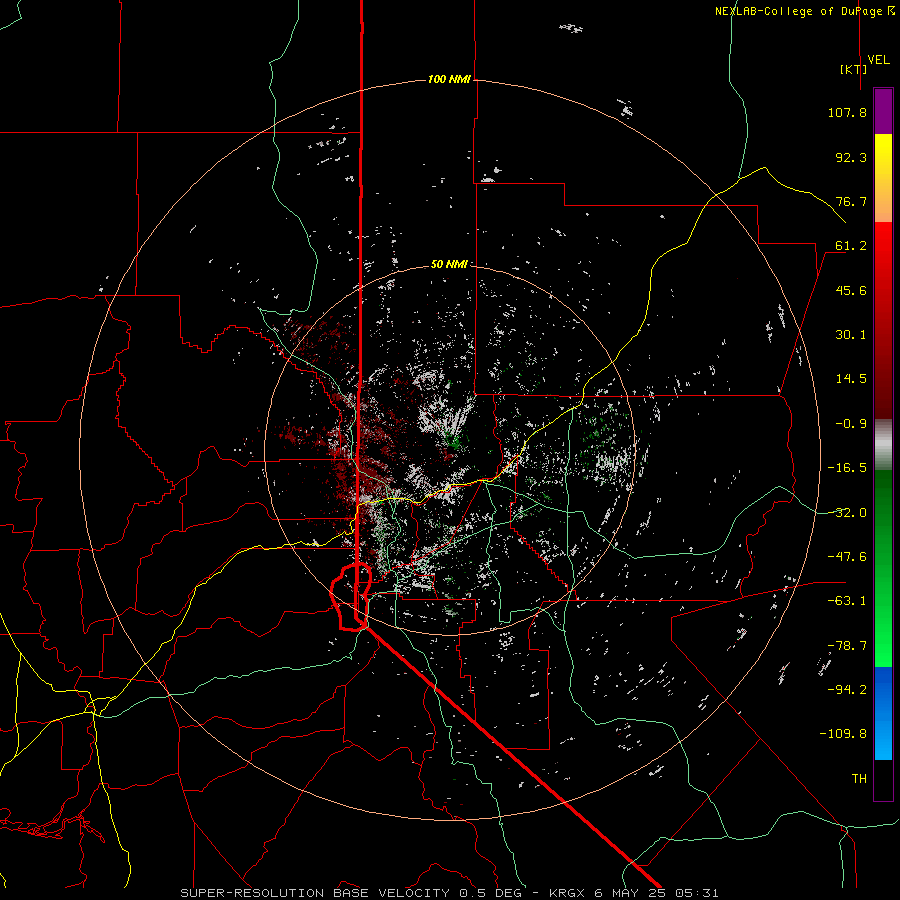This screenshot has height=900, width=900.
Task: Click the KRGX radar site identifier
Action: pos(568,893)
